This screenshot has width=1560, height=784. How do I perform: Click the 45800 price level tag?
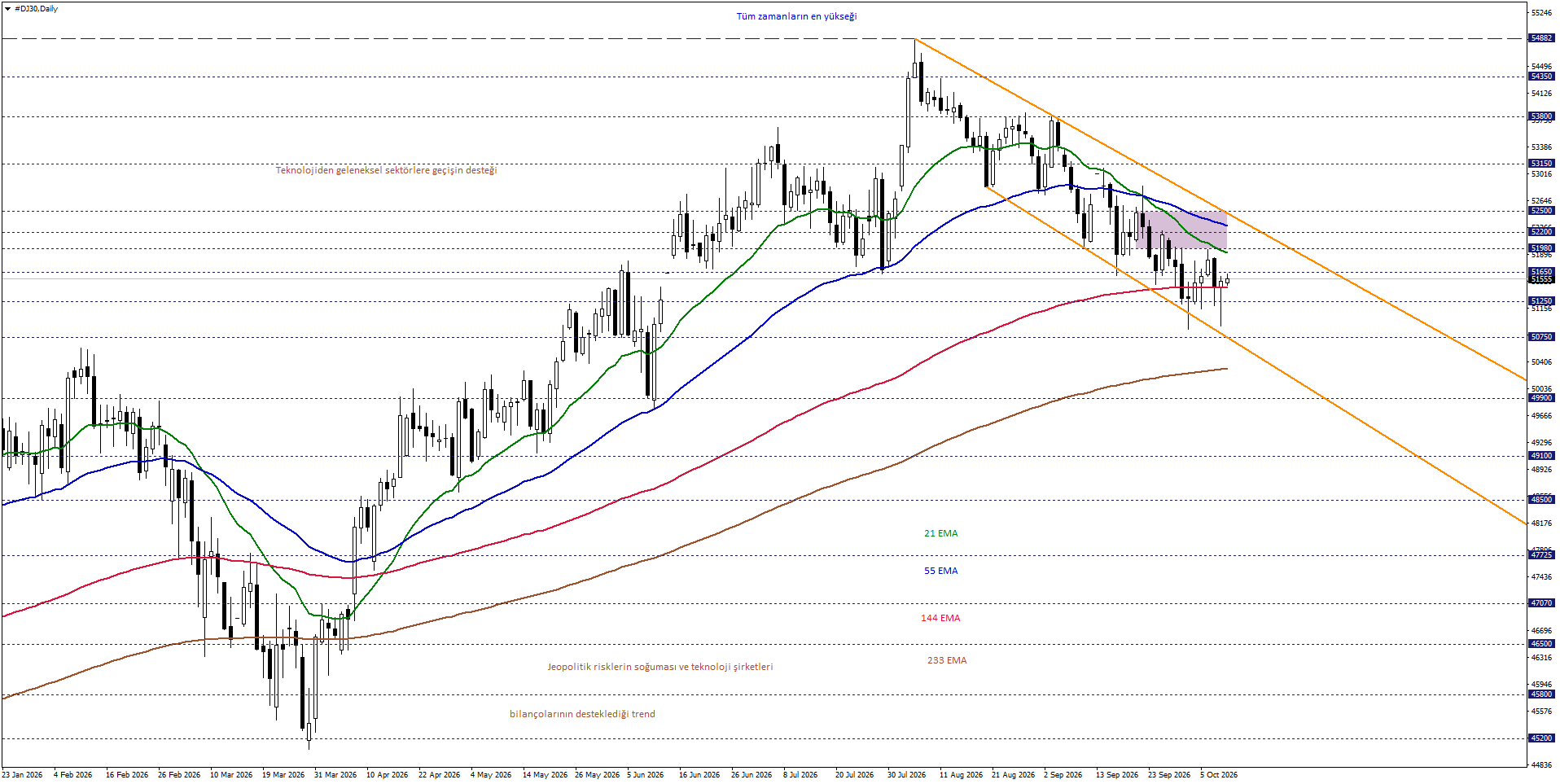[x=1541, y=694]
